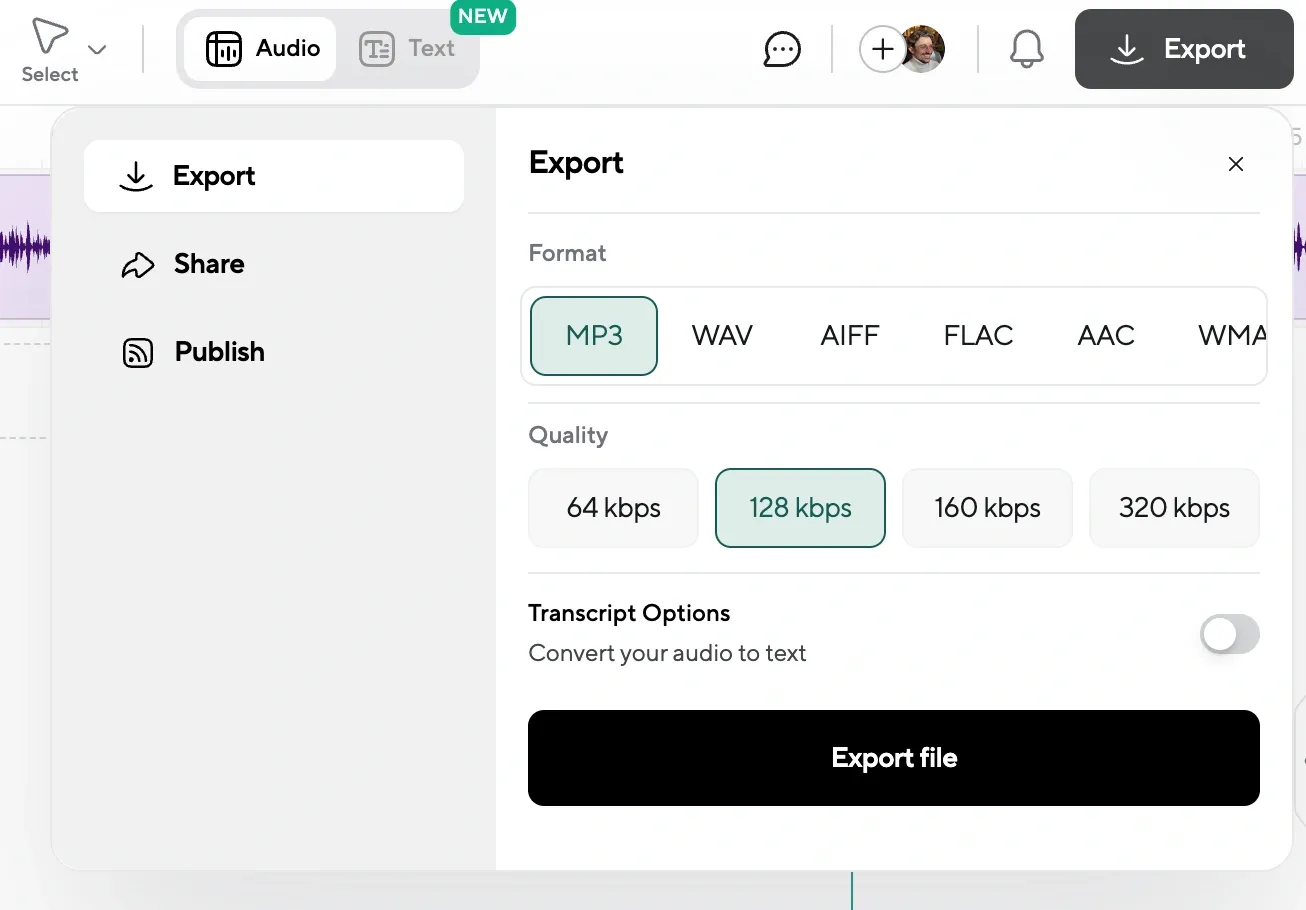Viewport: 1306px width, 910px height.
Task: Click the add collaborator plus icon
Action: coord(882,48)
